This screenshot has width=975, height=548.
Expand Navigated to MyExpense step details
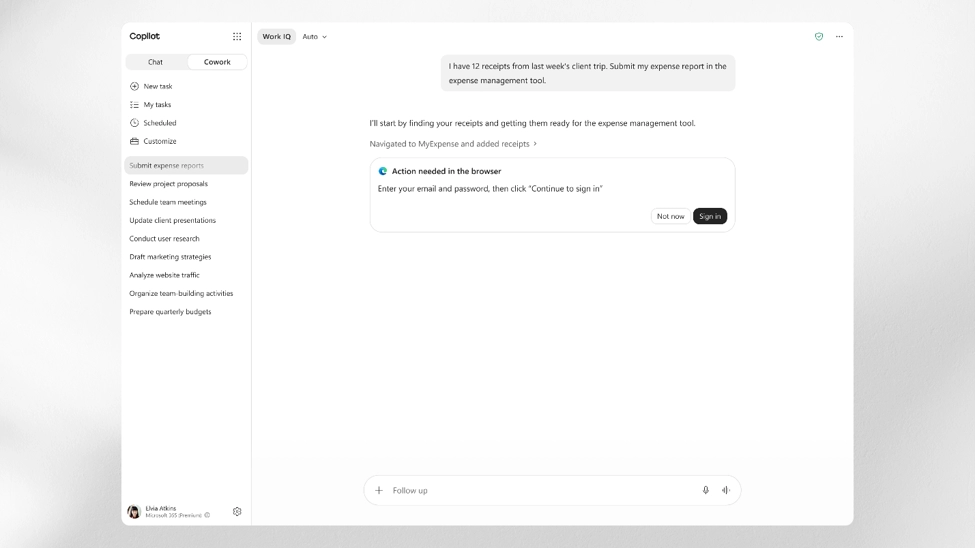coord(453,144)
